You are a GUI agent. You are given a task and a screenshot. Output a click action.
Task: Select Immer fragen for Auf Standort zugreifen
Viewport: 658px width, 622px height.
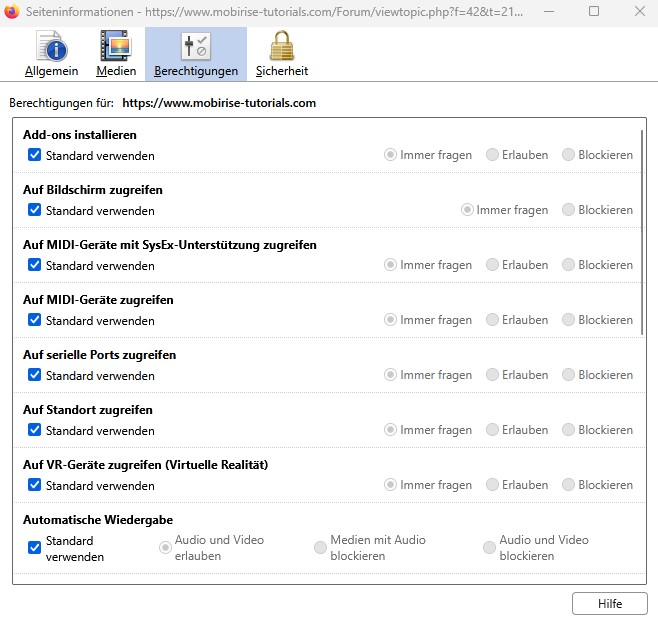pyautogui.click(x=390, y=430)
